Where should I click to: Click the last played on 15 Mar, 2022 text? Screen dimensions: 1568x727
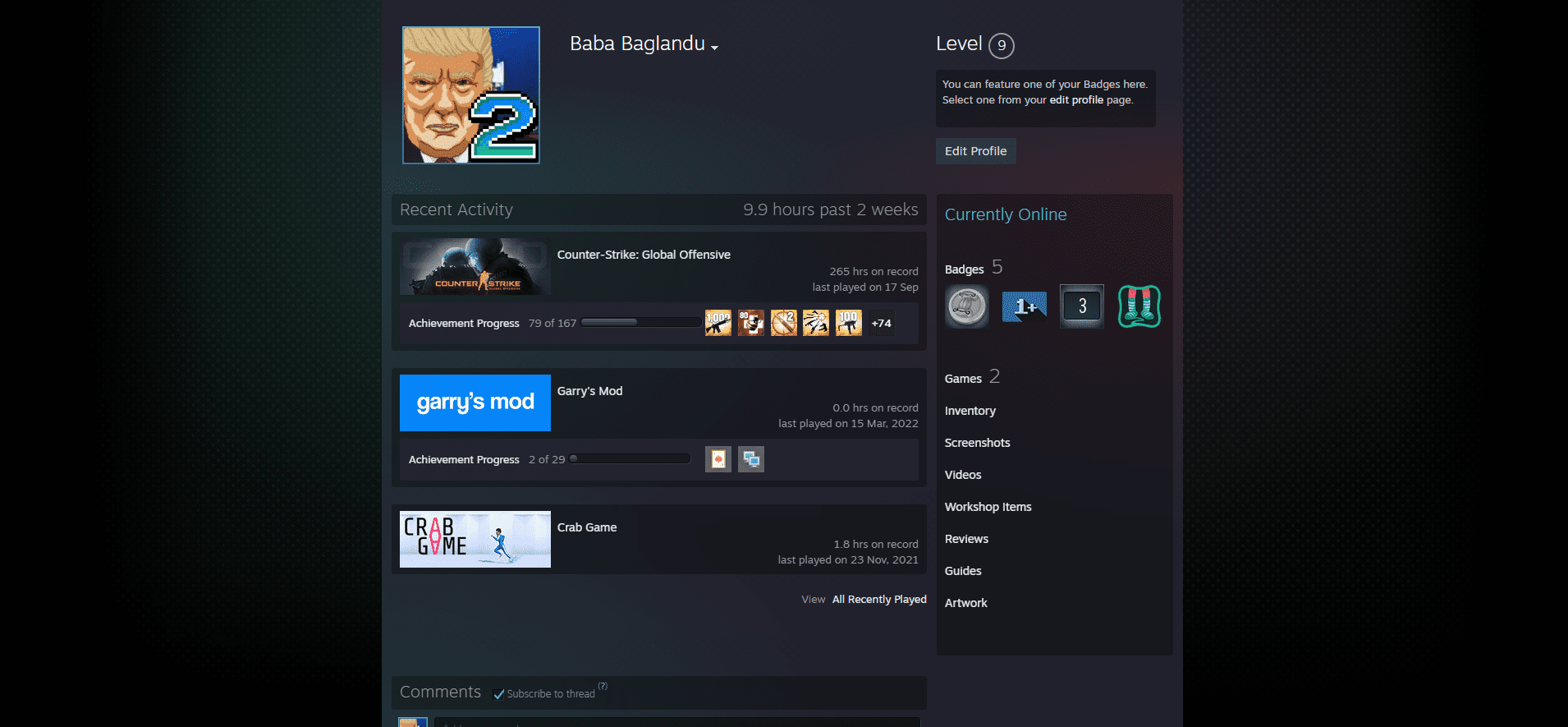coord(848,424)
